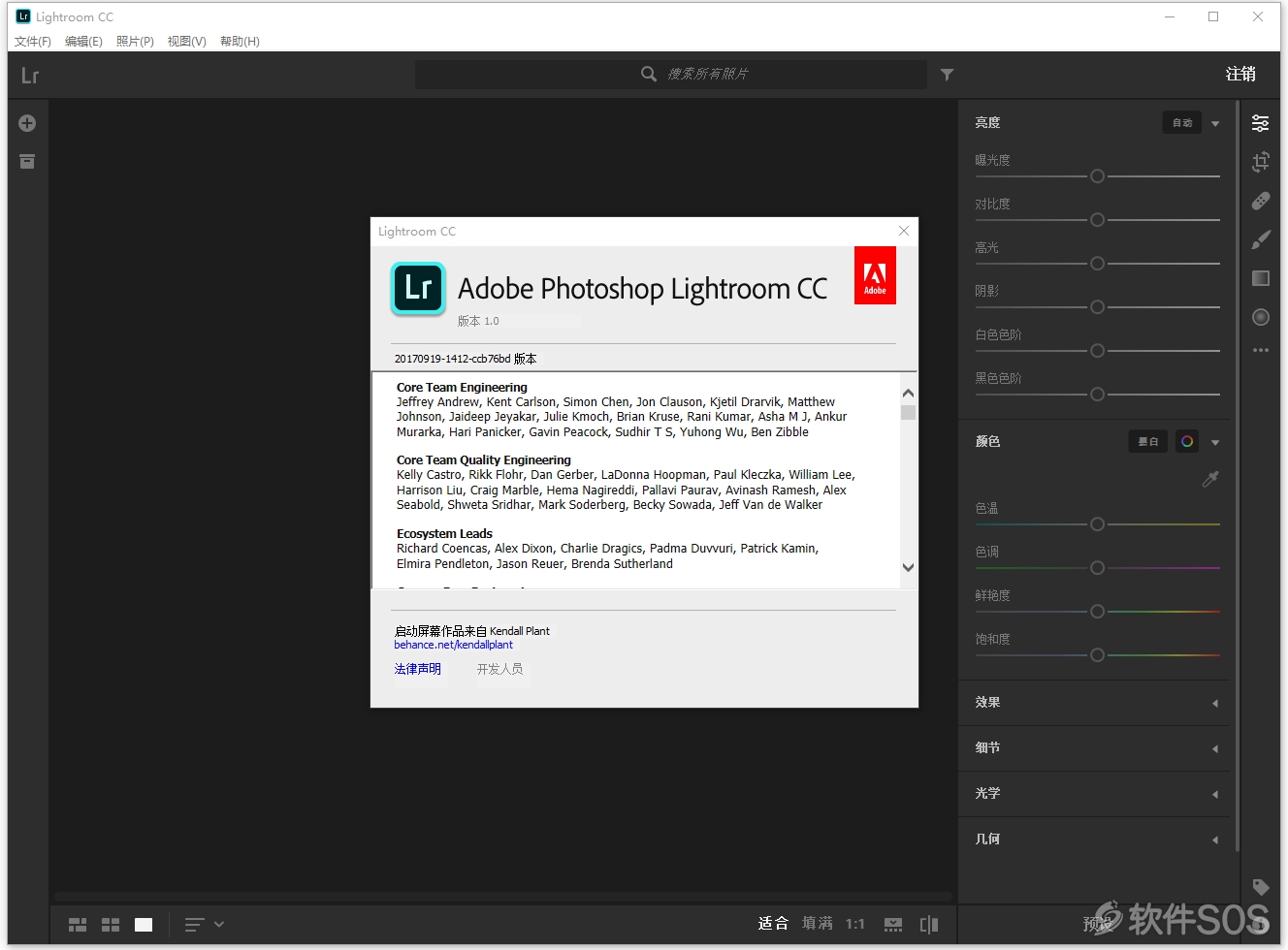Screen dimensions: 1288x950
Task: Open the Keywords tag icon
Action: click(x=1260, y=887)
